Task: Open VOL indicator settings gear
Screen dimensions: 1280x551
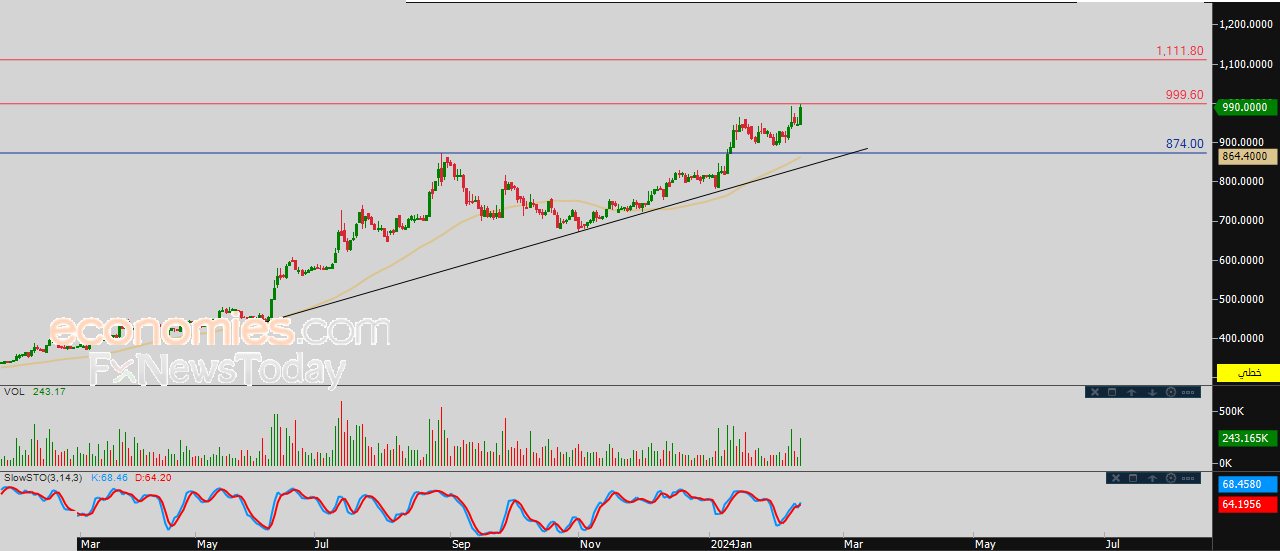Action: [1171, 392]
